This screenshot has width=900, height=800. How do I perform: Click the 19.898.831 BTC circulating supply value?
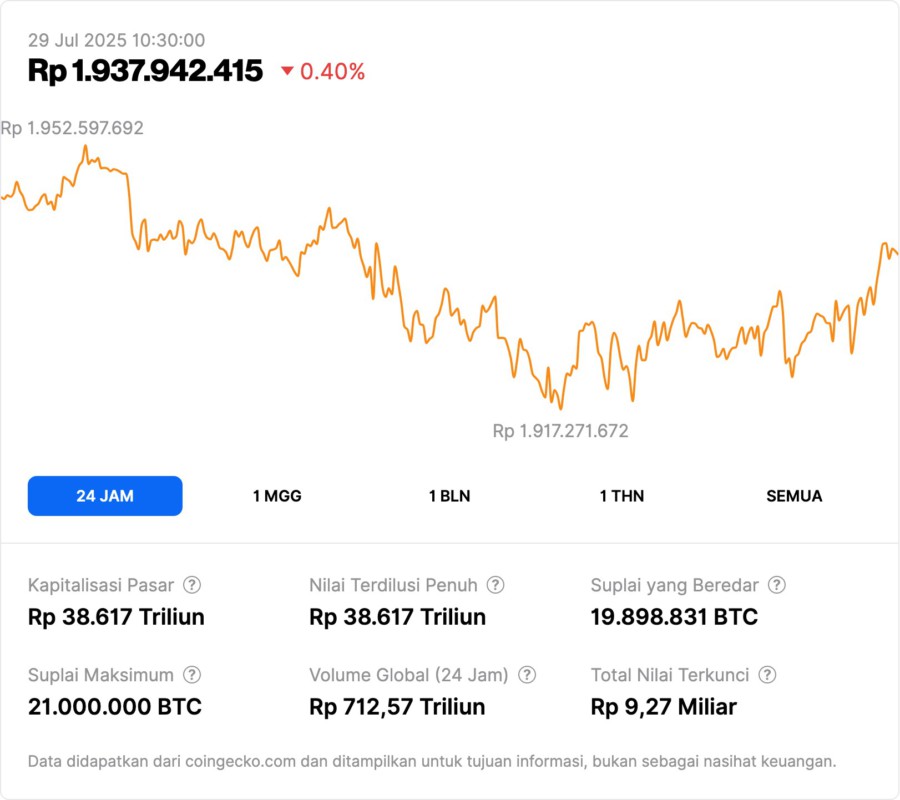674,617
